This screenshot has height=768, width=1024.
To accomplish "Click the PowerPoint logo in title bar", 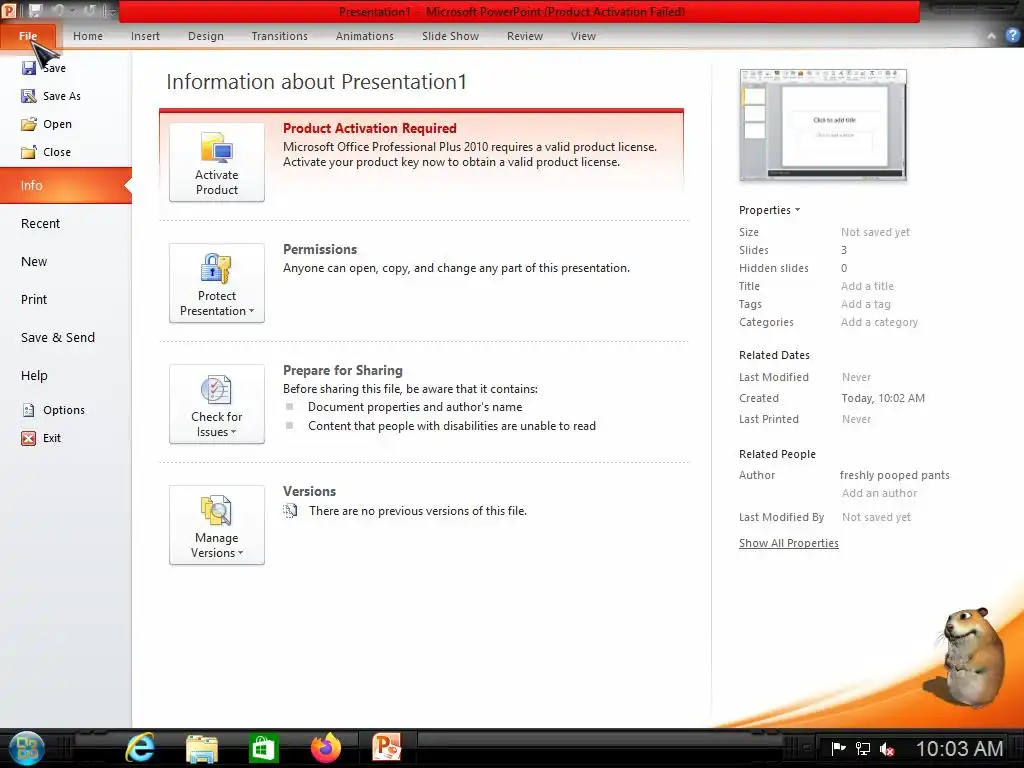I will point(9,10).
